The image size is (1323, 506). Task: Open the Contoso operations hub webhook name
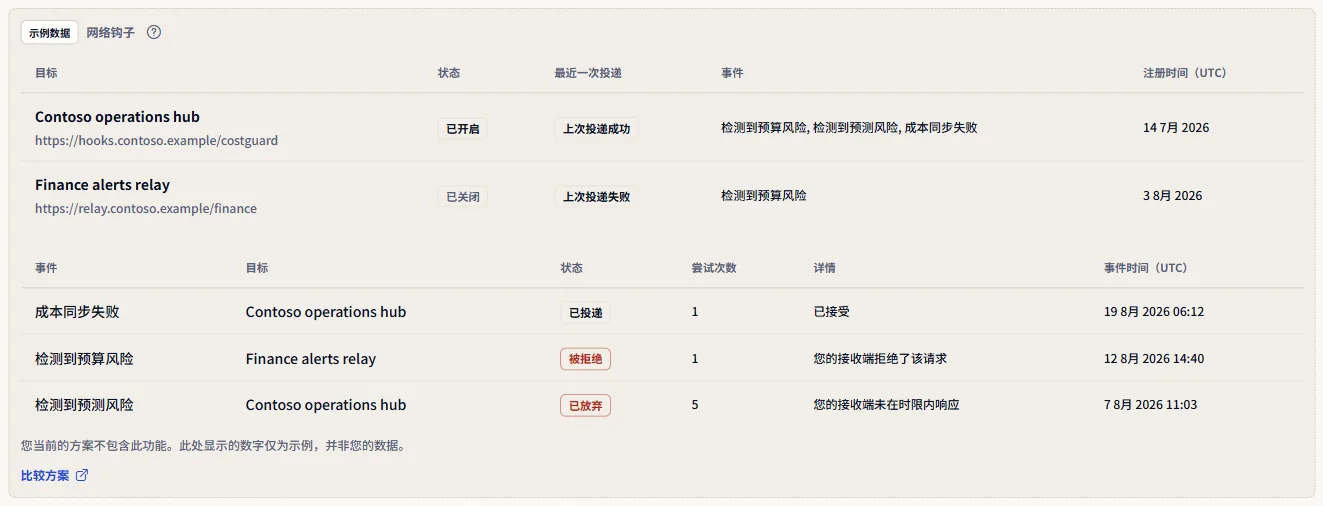click(x=117, y=117)
